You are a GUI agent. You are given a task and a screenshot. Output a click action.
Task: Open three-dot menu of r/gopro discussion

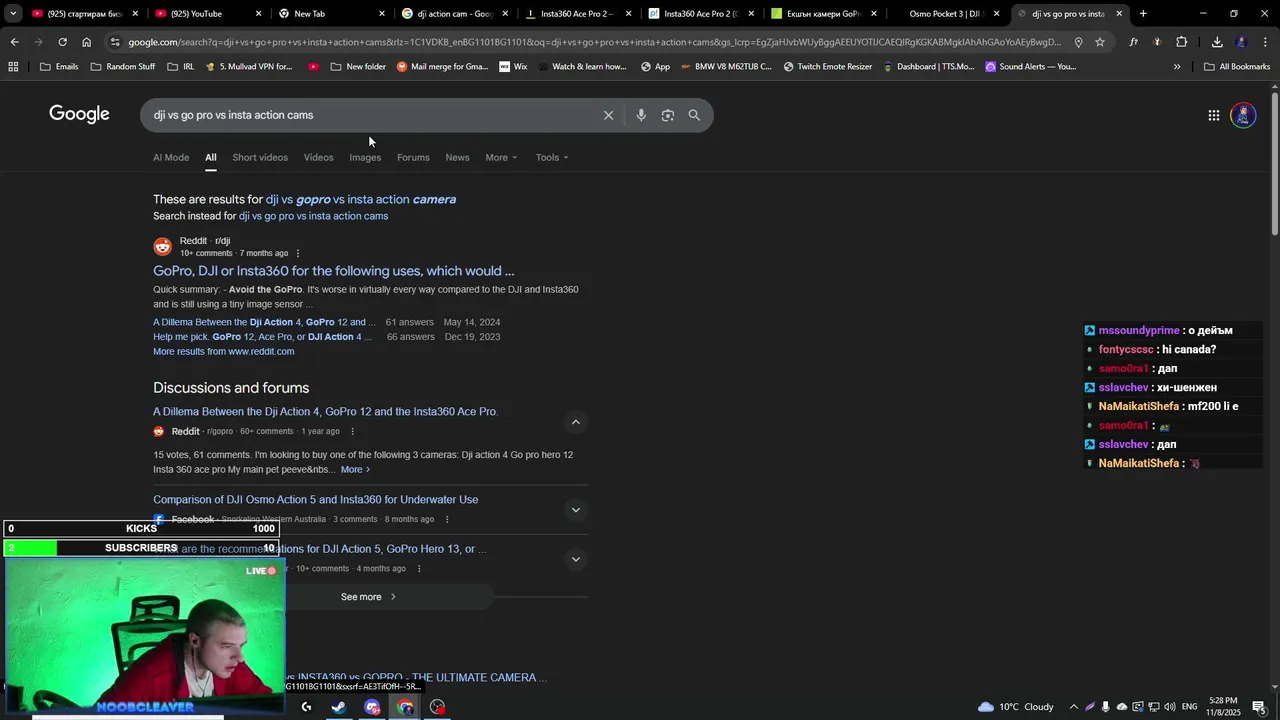pos(352,432)
